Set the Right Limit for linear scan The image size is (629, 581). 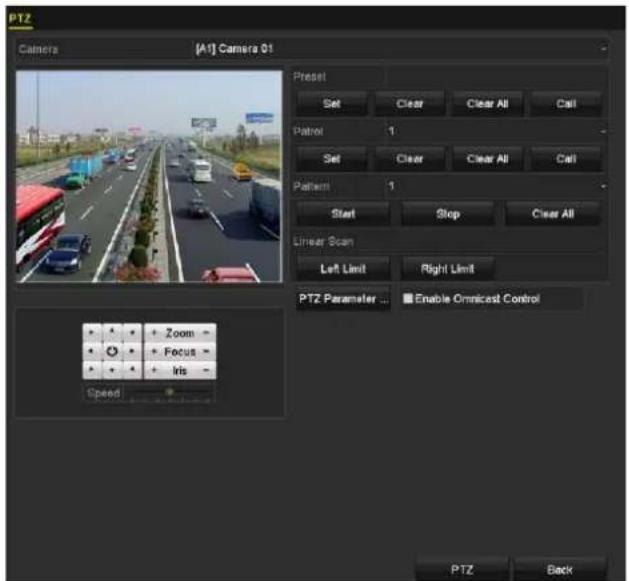448,269
